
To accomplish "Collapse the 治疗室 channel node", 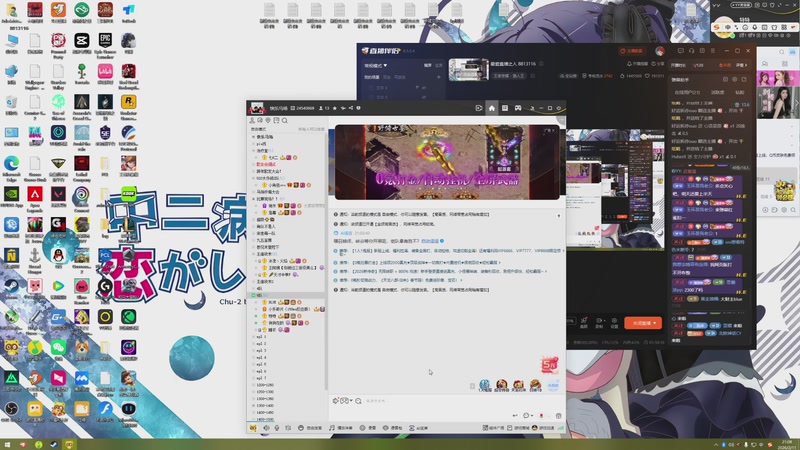I will pyautogui.click(x=254, y=151).
